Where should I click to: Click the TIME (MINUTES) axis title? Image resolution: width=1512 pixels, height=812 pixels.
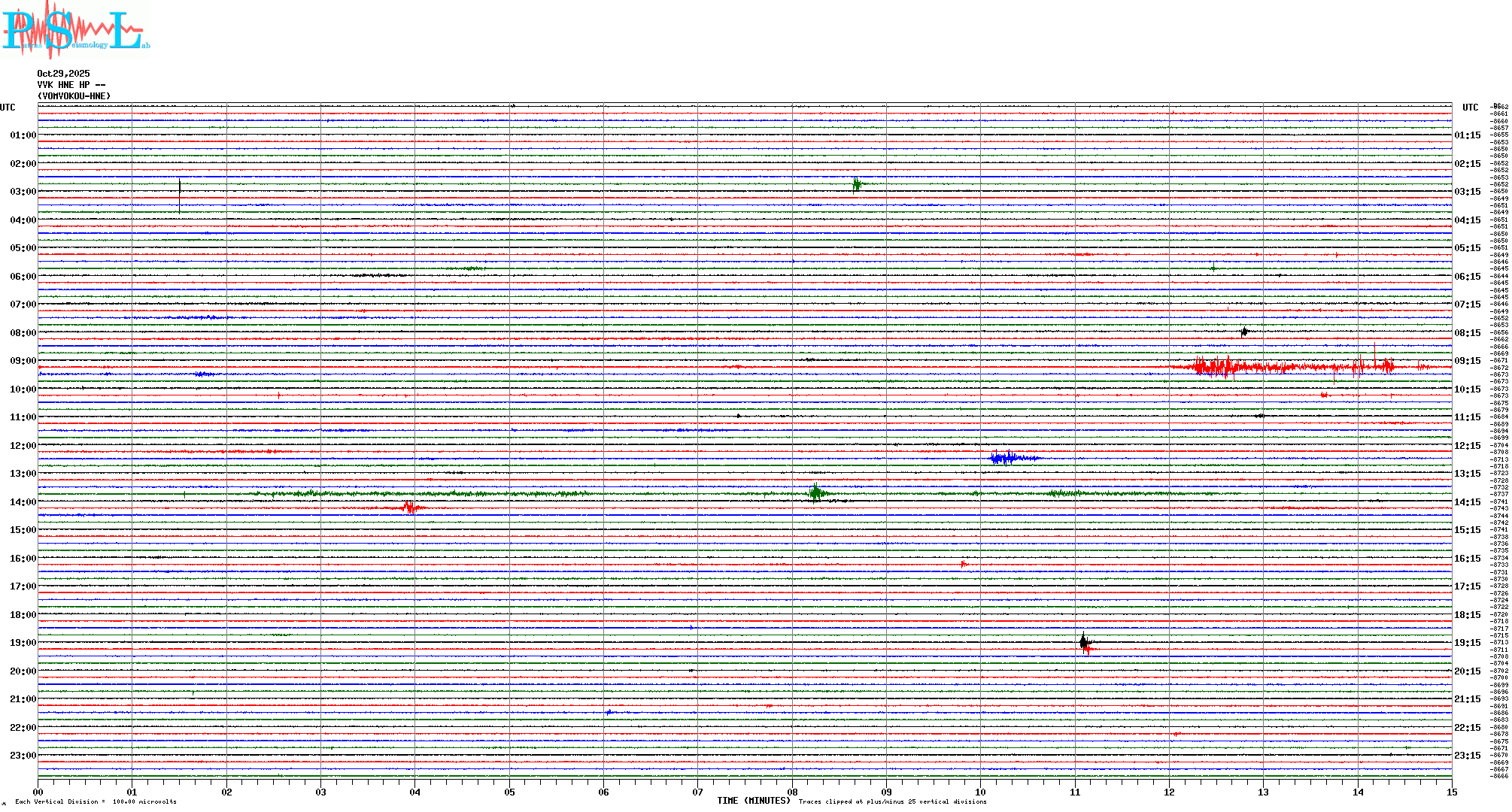click(x=753, y=801)
